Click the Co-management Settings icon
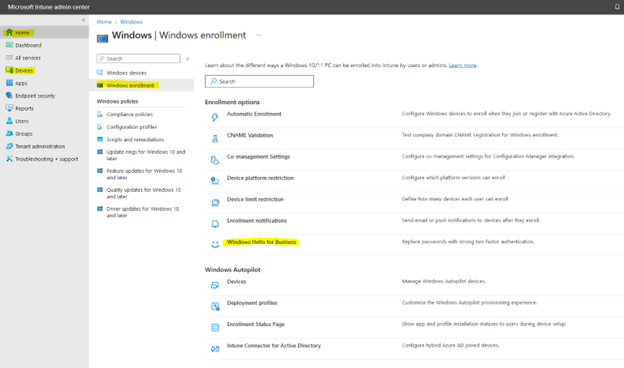 click(x=215, y=160)
